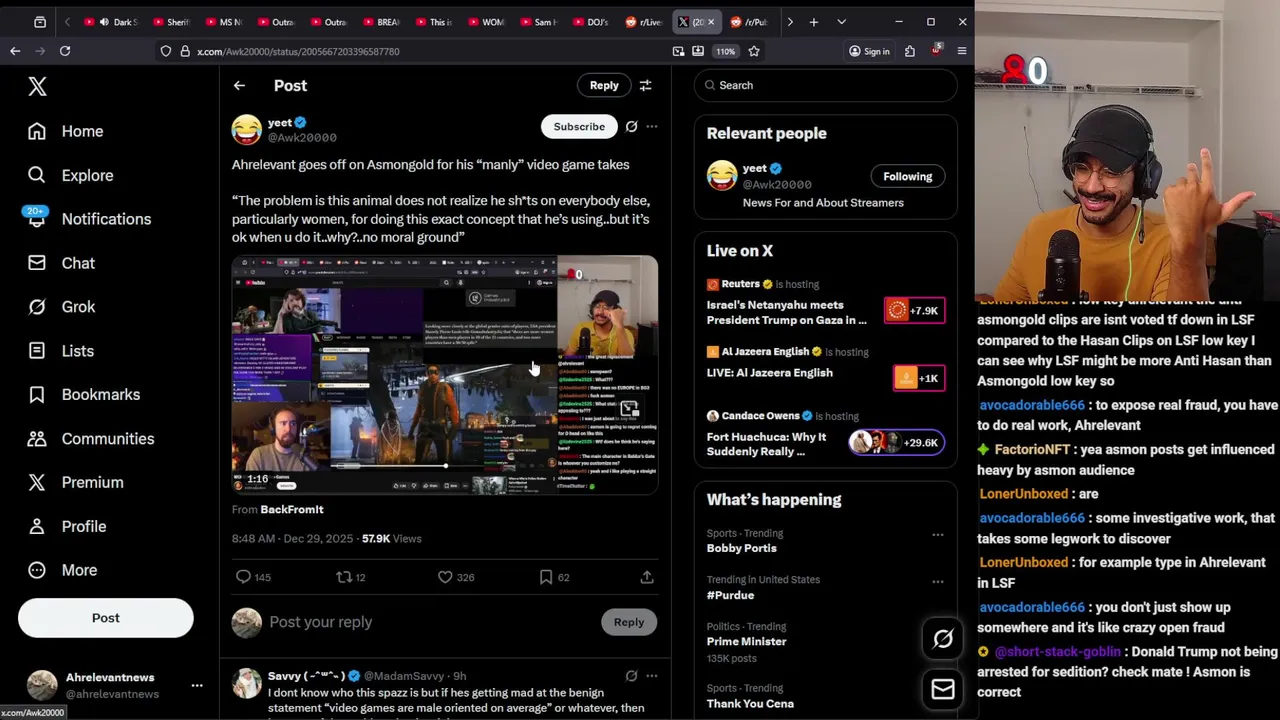Click the back arrow beside Post
Image resolution: width=1280 pixels, height=720 pixels.
tap(239, 86)
